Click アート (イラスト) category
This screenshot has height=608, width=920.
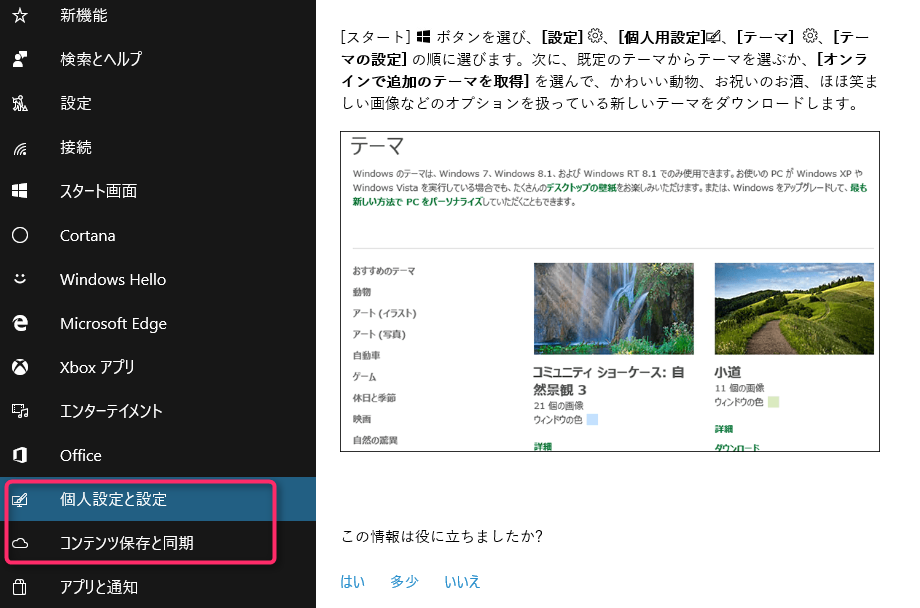(384, 313)
